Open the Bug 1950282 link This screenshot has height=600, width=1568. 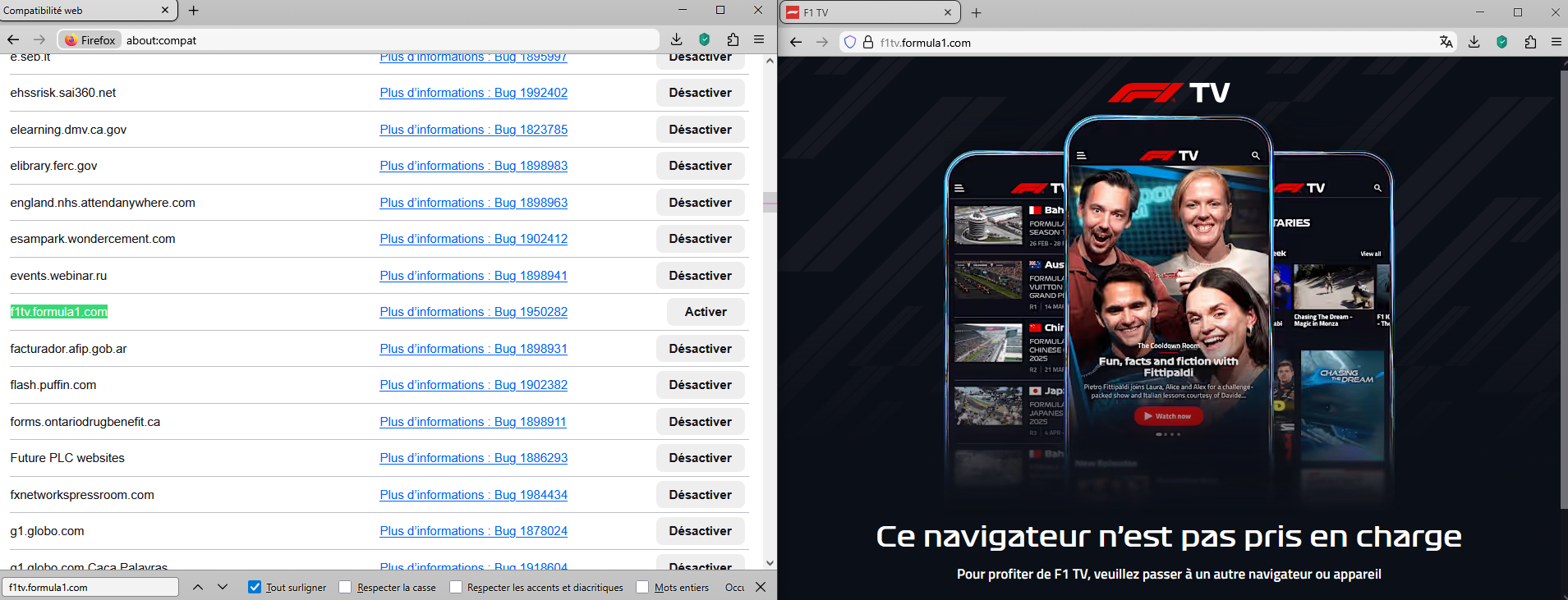click(x=474, y=312)
